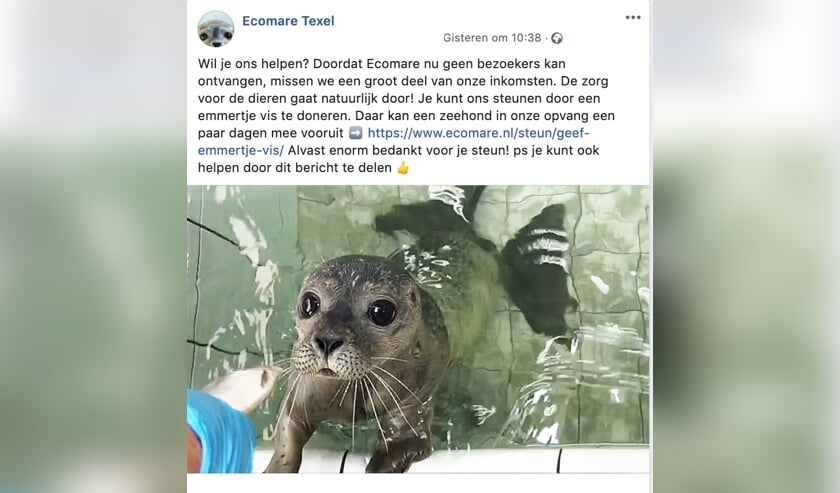Click the globe public privacy icon
The width and height of the screenshot is (840, 493).
pos(557,38)
